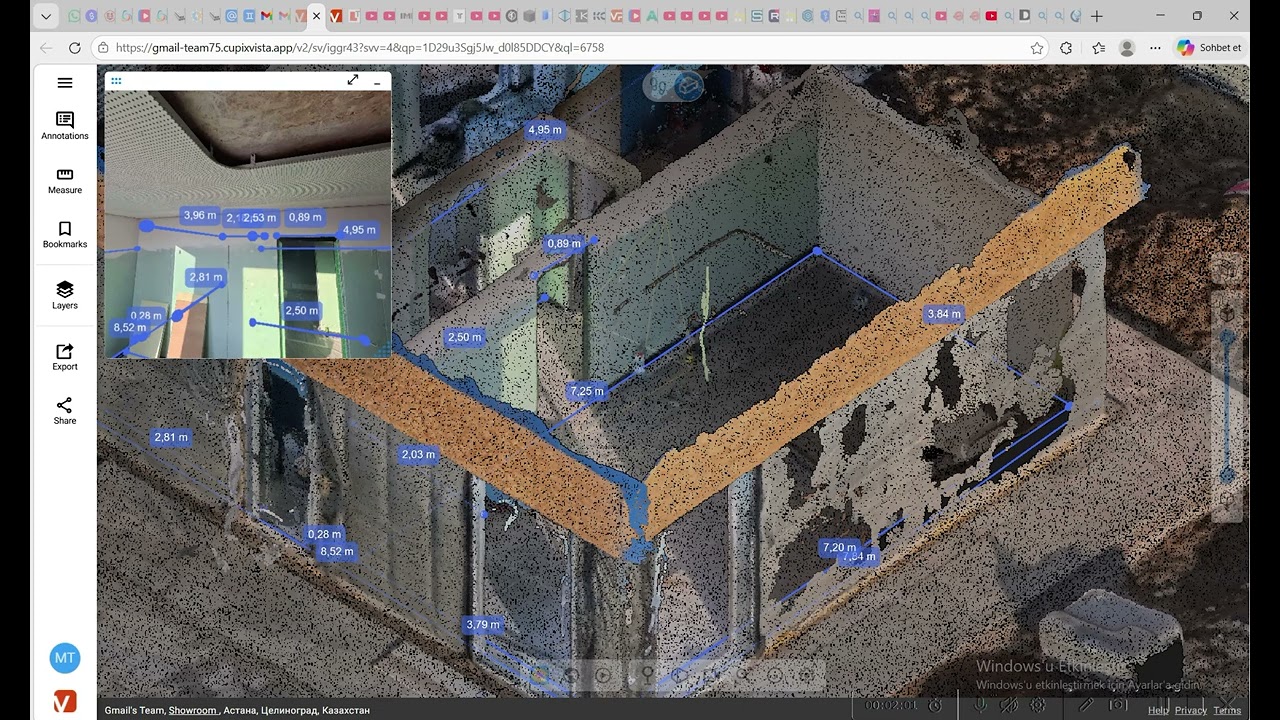This screenshot has height=720, width=1280.
Task: Click the 3D cube icon above the zoom slider
Action: point(1227,313)
